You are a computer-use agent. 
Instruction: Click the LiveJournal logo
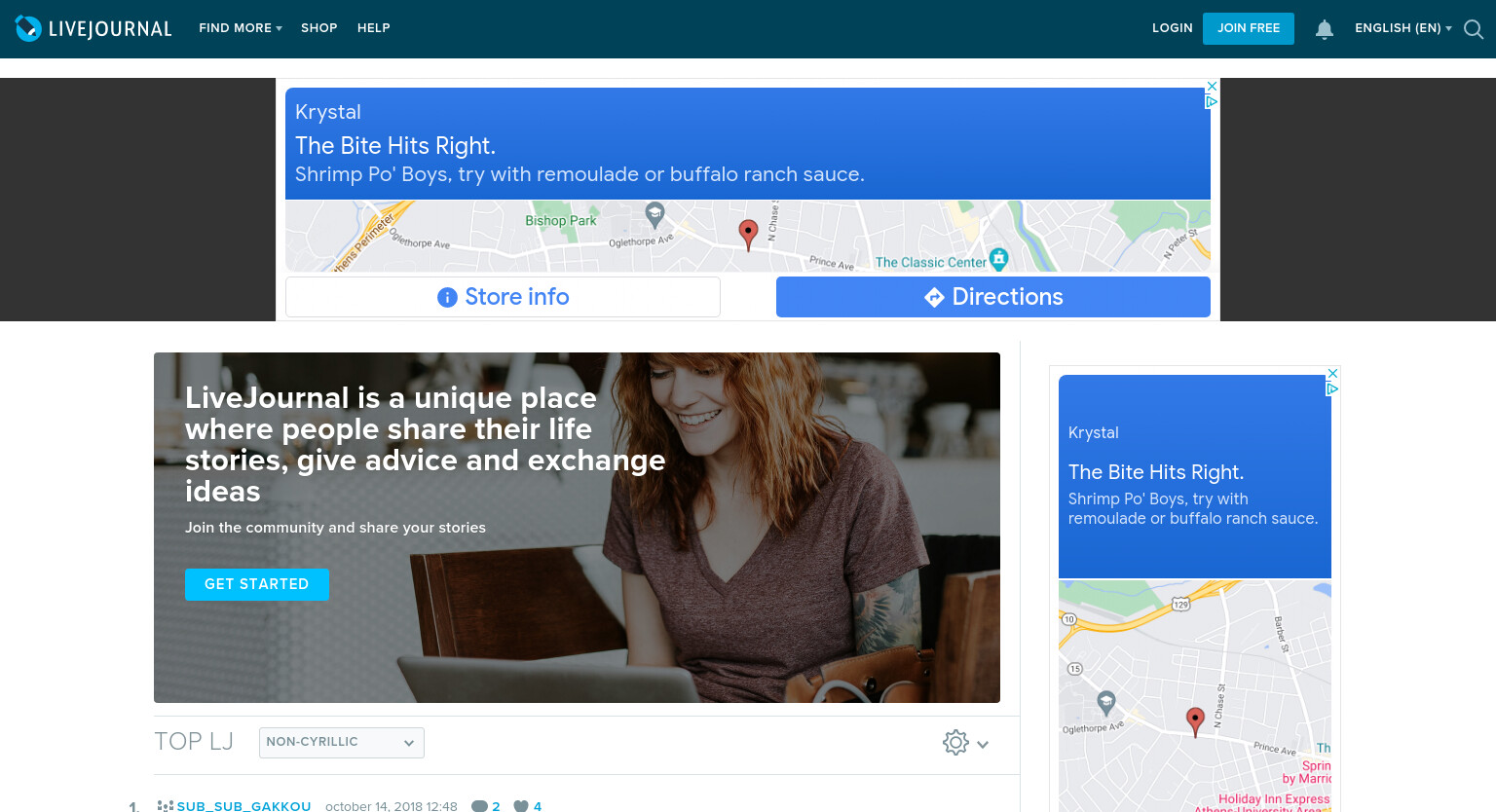[93, 28]
